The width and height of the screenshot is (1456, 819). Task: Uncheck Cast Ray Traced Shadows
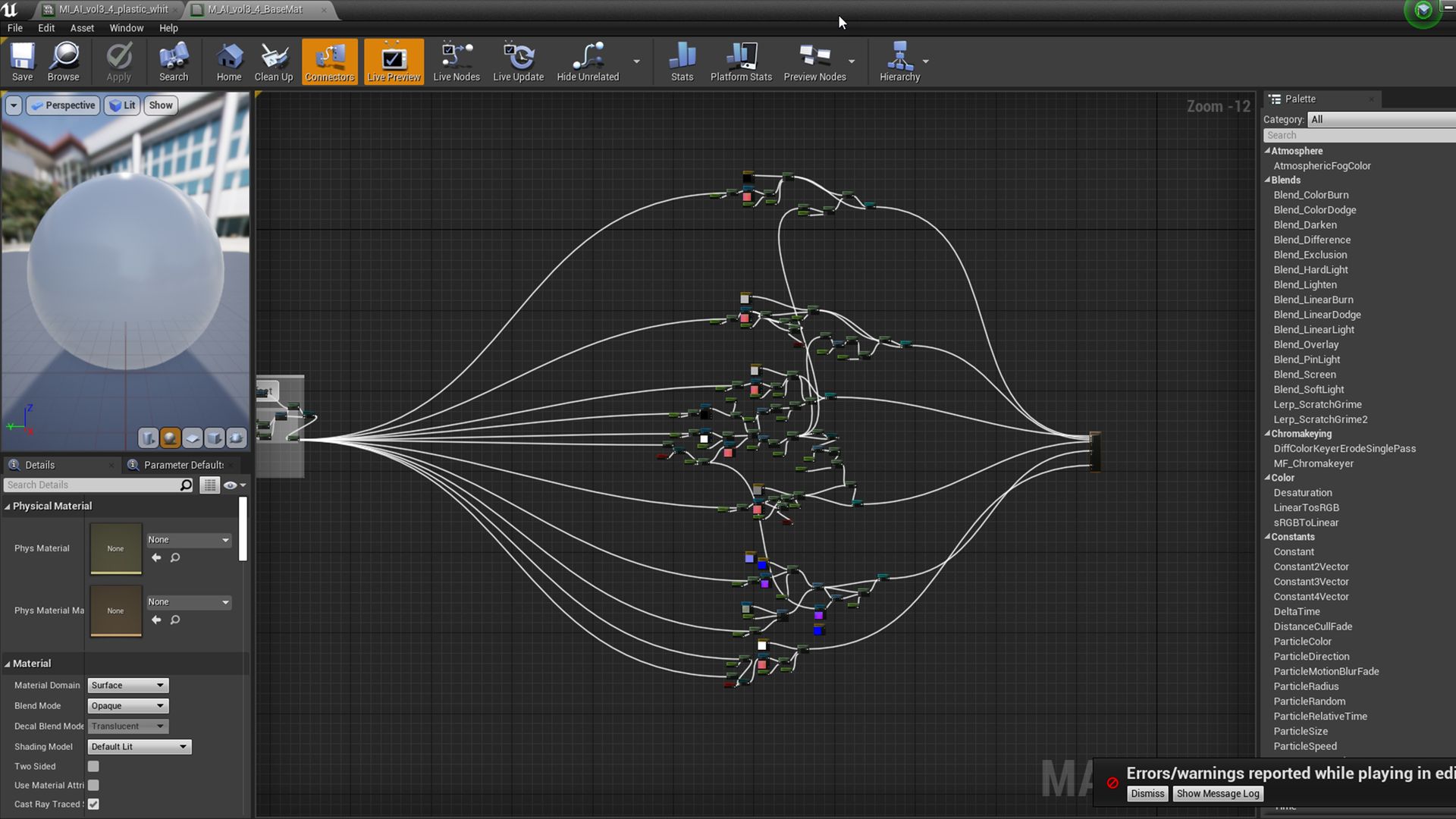coord(93,804)
